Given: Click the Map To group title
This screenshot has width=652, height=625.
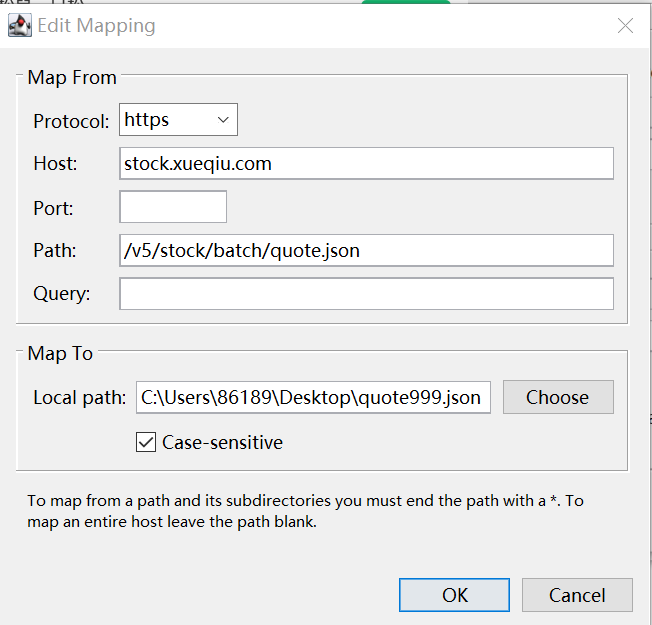Looking at the screenshot, I should tap(60, 353).
